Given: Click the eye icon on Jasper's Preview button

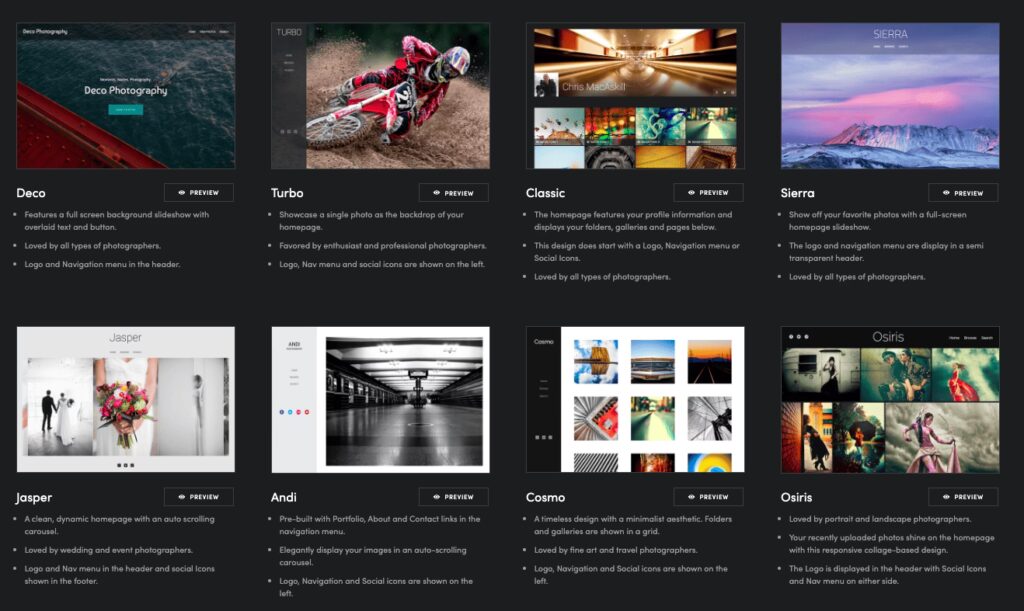Looking at the screenshot, I should (x=182, y=497).
